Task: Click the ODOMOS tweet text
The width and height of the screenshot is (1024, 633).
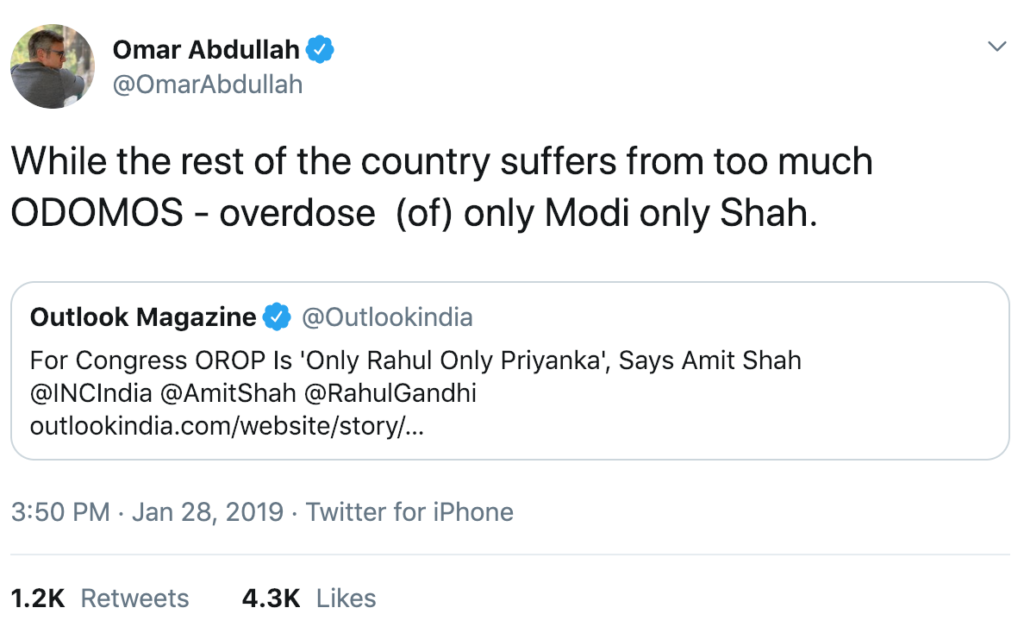Action: click(440, 188)
